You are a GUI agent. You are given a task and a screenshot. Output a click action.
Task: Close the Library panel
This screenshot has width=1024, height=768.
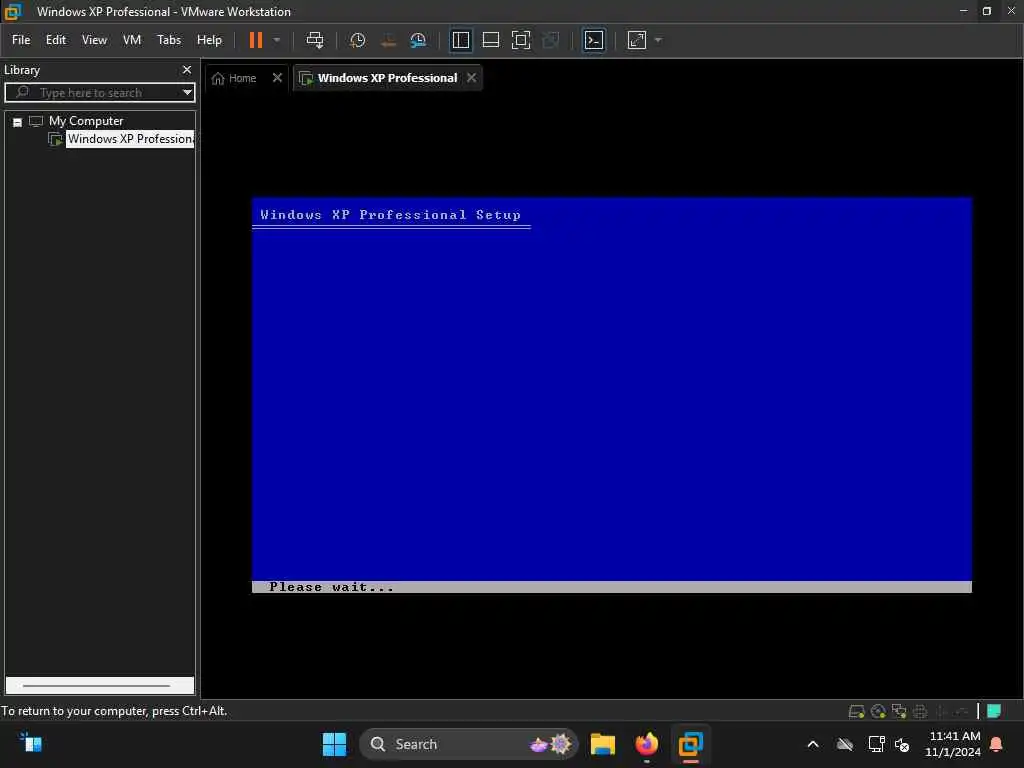(187, 70)
